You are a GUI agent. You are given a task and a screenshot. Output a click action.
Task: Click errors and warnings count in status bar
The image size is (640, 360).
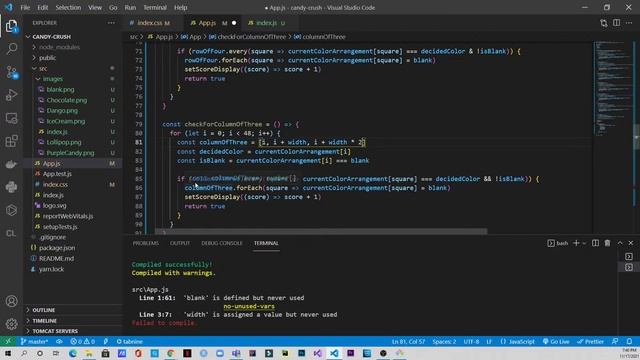point(82,342)
